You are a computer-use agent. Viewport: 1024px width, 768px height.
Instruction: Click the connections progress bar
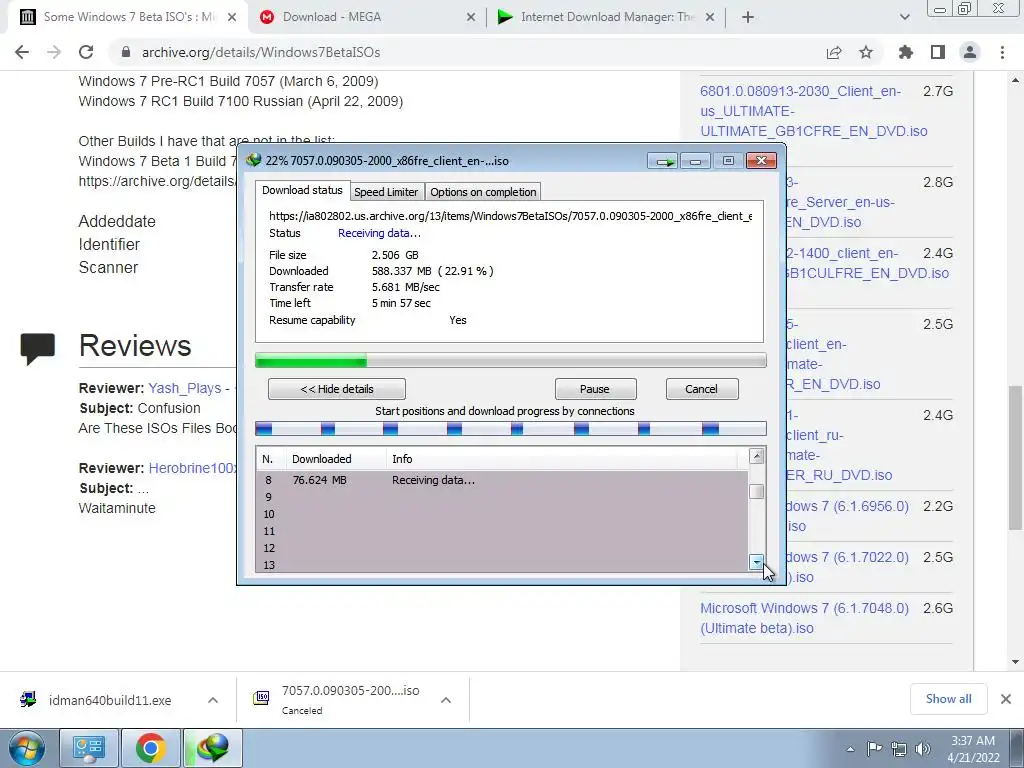point(511,428)
